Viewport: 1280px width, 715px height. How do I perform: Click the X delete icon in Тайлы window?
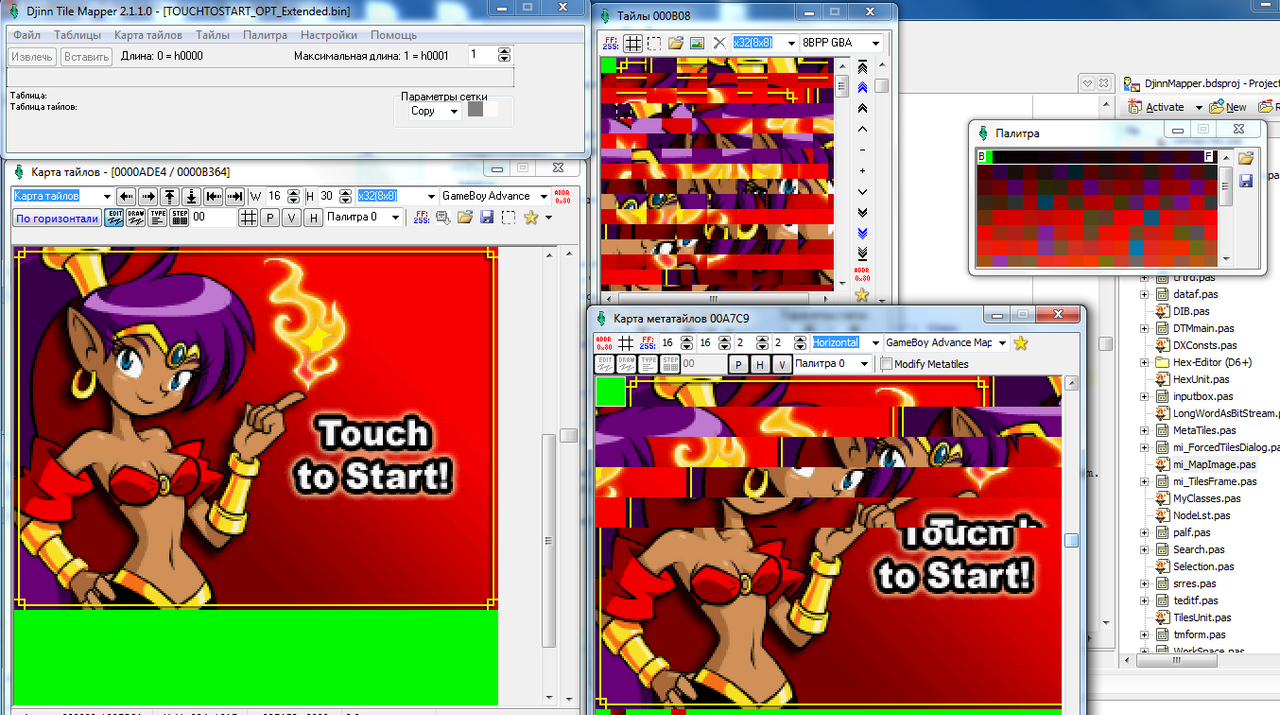point(719,43)
